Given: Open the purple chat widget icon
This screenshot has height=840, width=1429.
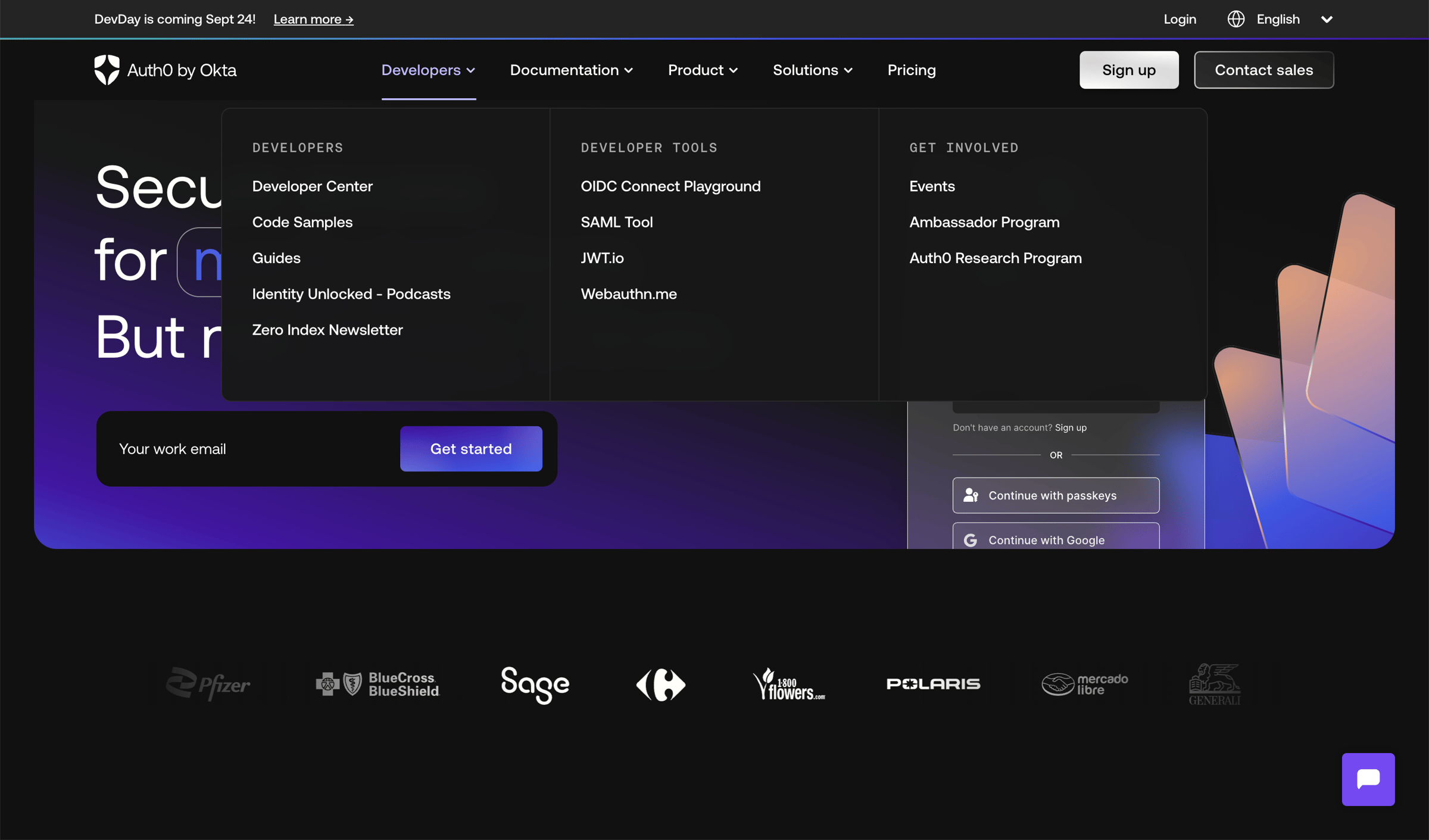Looking at the screenshot, I should (1368, 779).
